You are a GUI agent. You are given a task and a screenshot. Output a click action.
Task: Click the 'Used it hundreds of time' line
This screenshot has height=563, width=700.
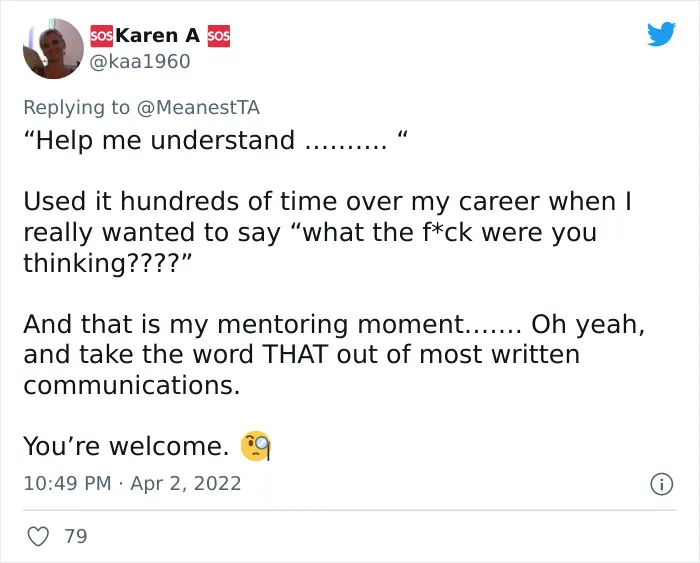pyautogui.click(x=327, y=201)
